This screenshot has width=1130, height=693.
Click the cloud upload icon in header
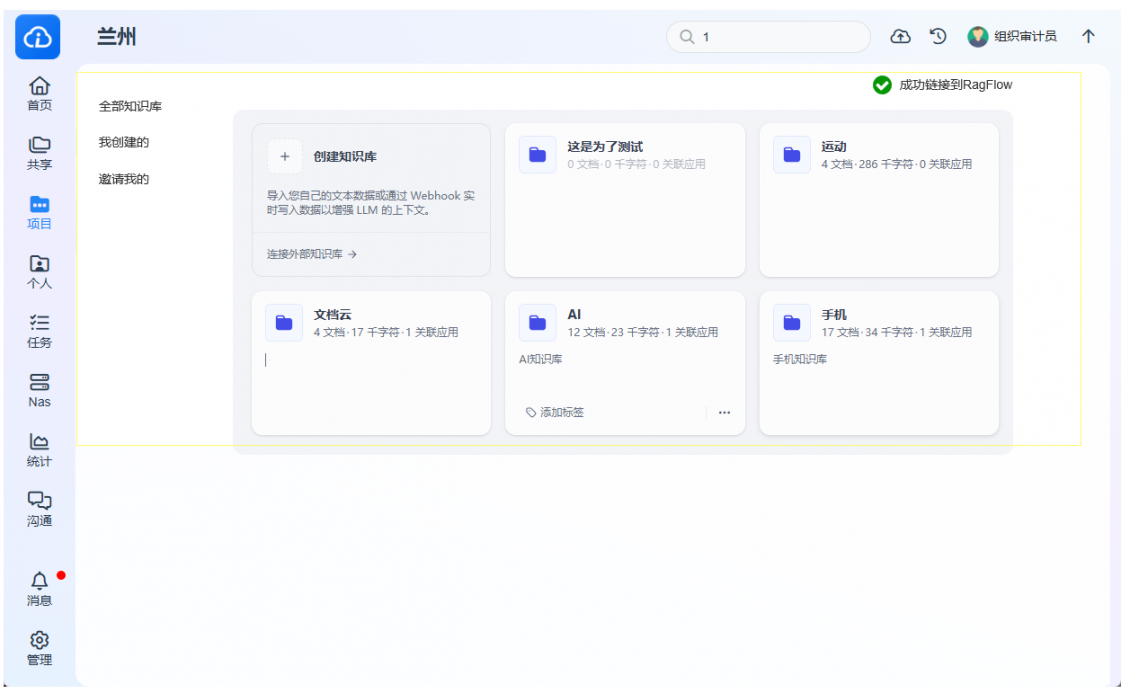click(900, 37)
